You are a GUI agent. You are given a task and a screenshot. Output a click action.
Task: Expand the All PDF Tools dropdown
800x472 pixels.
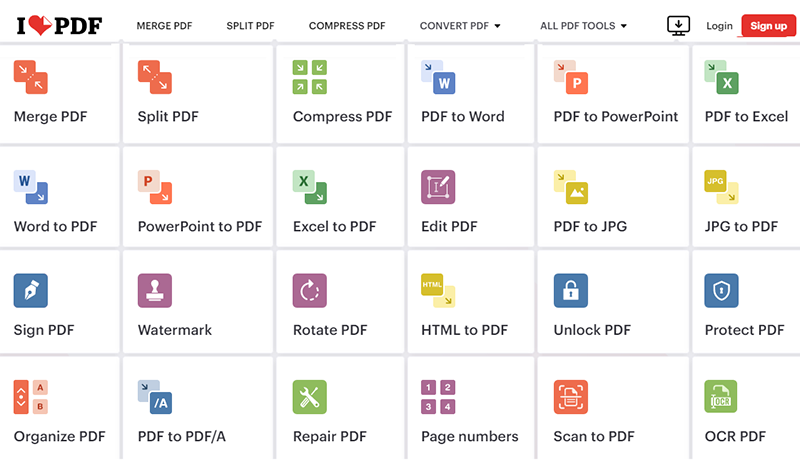[583, 26]
